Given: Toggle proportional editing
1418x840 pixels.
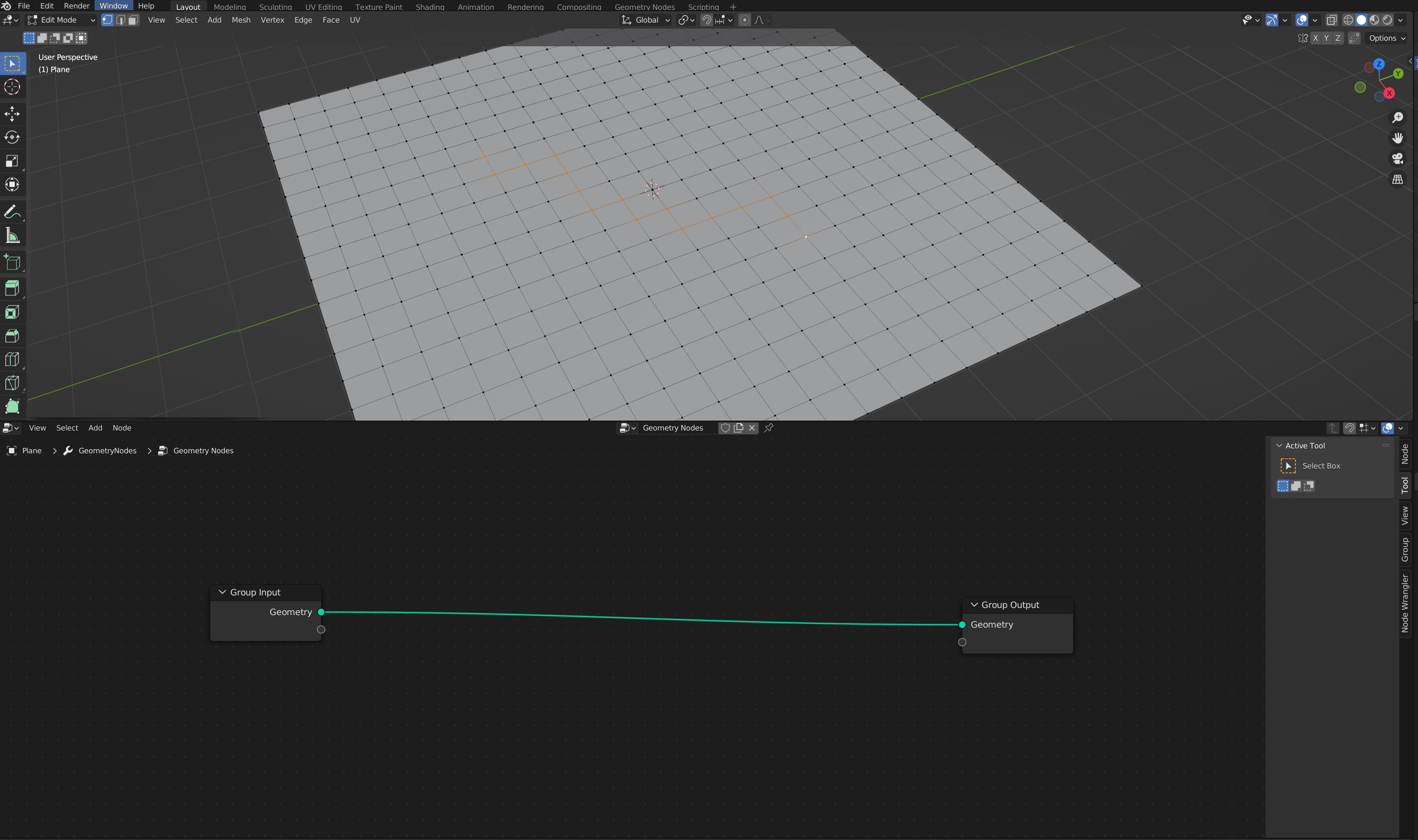Looking at the screenshot, I should pyautogui.click(x=745, y=20).
